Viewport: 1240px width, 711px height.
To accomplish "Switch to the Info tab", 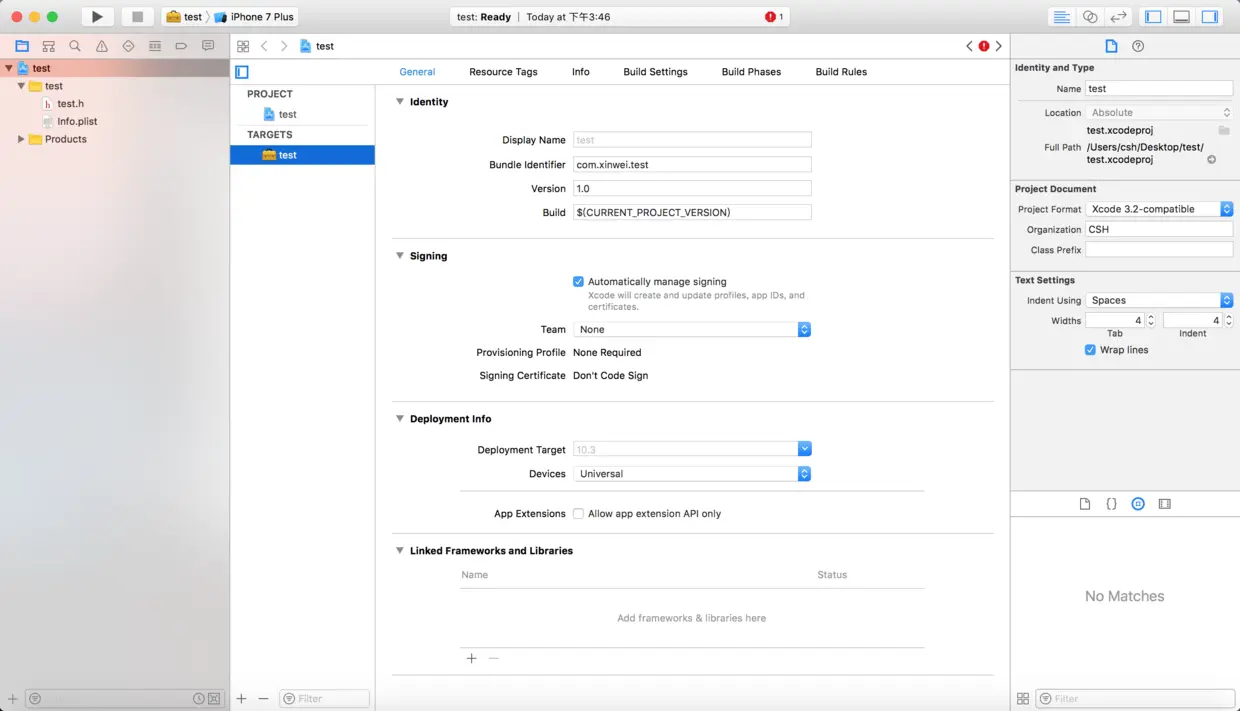I will coord(581,72).
